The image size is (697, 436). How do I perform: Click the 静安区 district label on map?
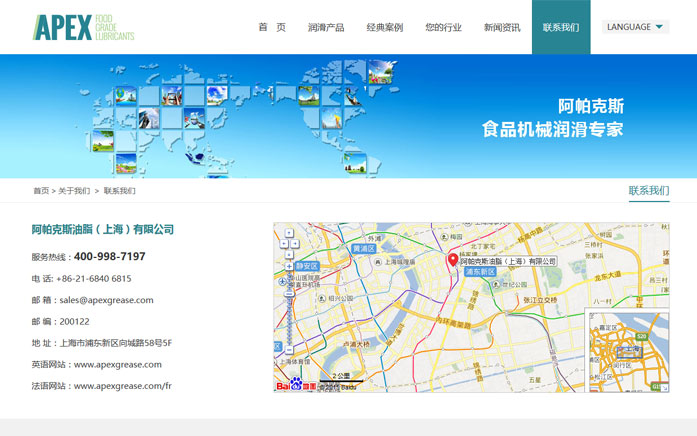pos(307,266)
